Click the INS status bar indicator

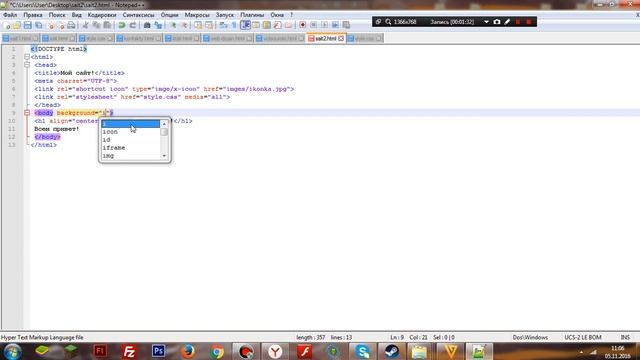pos(625,338)
